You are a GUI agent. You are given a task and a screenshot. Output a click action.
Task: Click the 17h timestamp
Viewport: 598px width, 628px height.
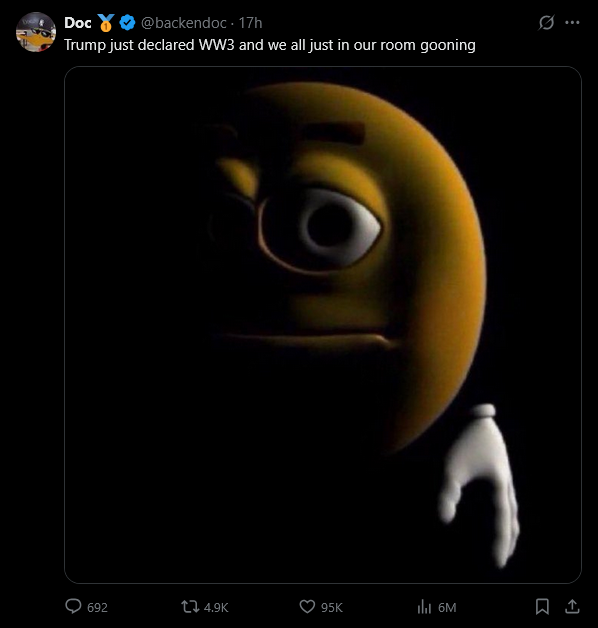click(x=250, y=23)
